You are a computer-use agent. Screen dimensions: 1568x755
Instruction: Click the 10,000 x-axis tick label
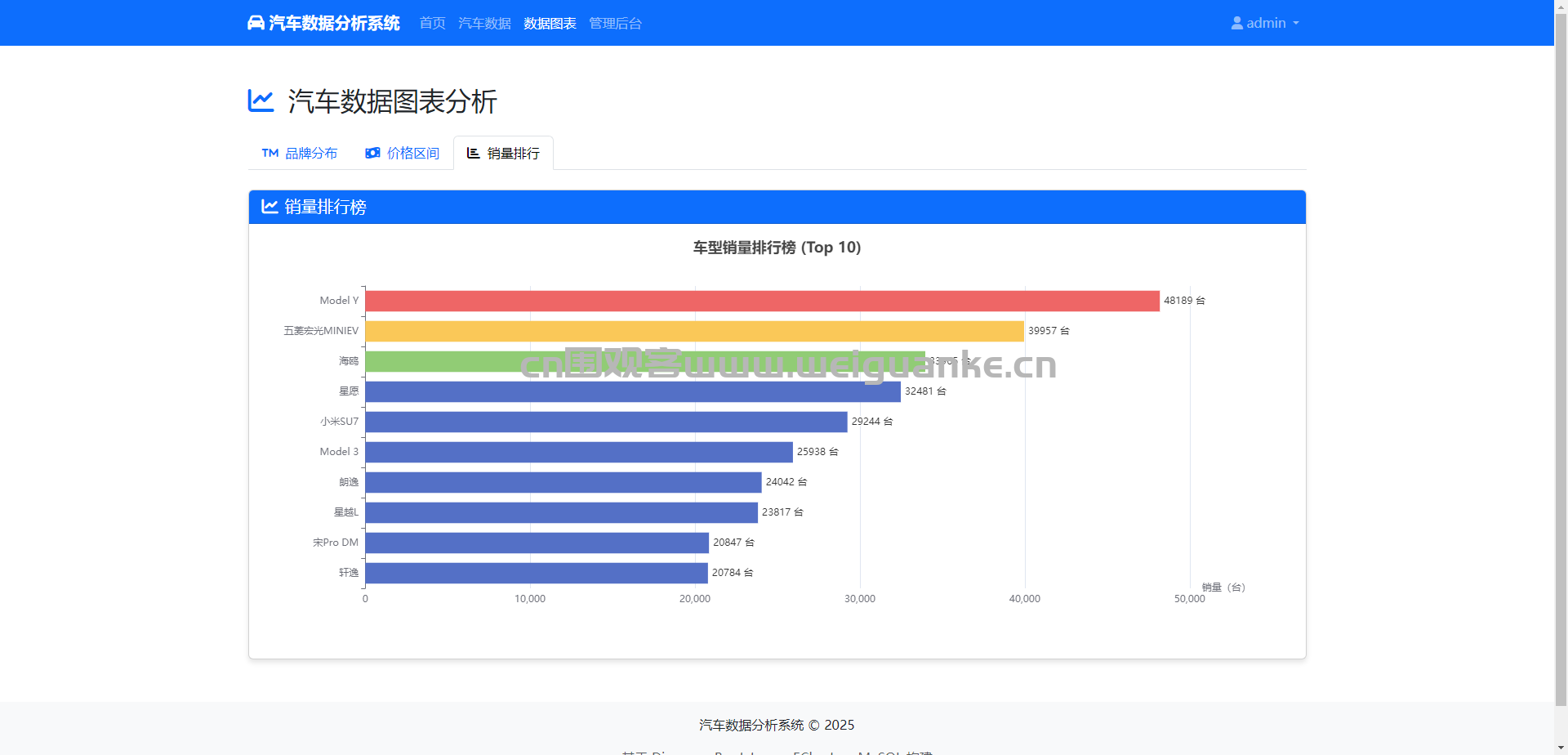530,599
